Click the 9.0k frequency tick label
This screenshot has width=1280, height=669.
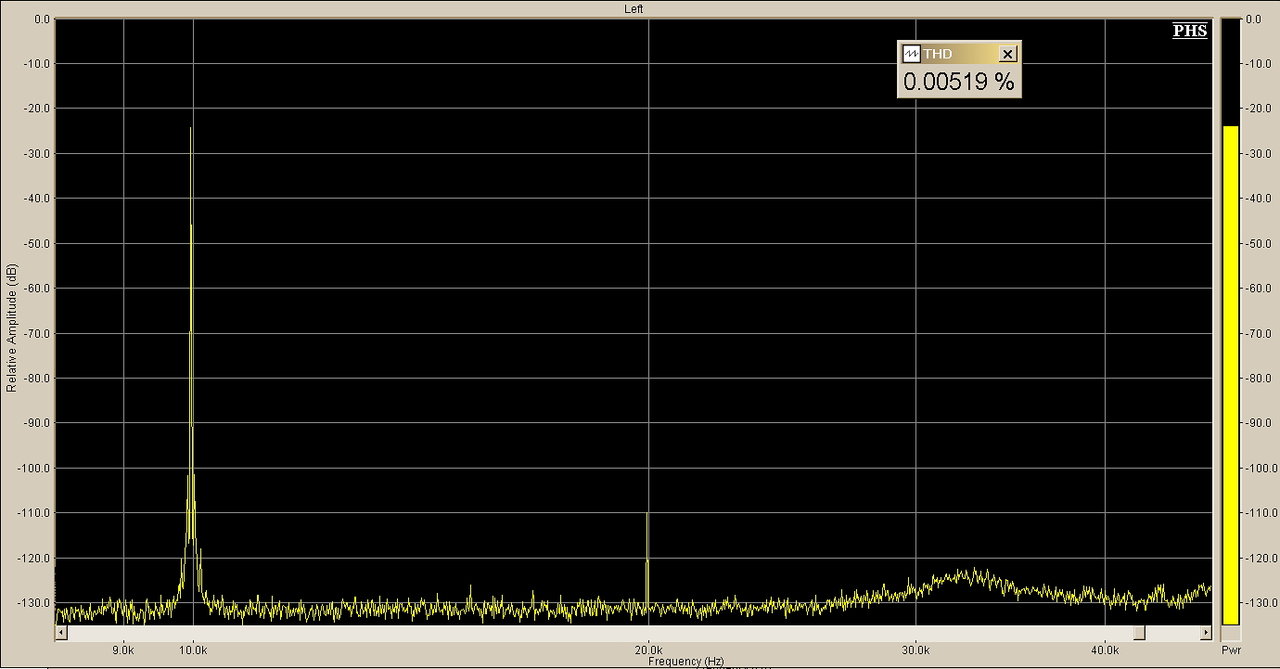[x=123, y=649]
